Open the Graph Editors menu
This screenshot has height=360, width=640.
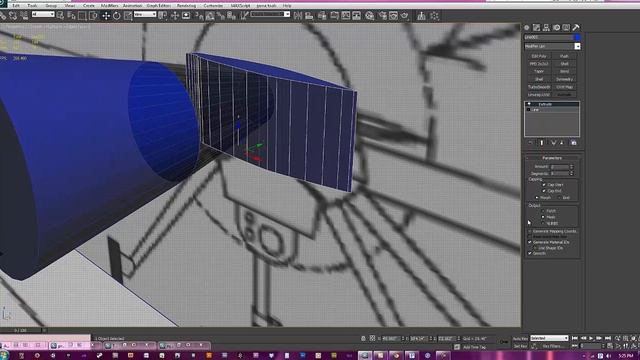pyautogui.click(x=158, y=6)
